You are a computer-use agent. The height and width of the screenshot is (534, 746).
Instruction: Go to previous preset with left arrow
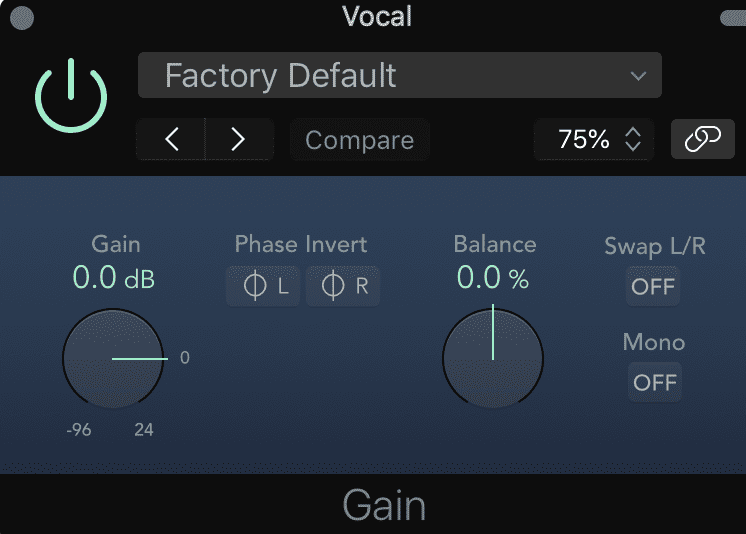(172, 140)
